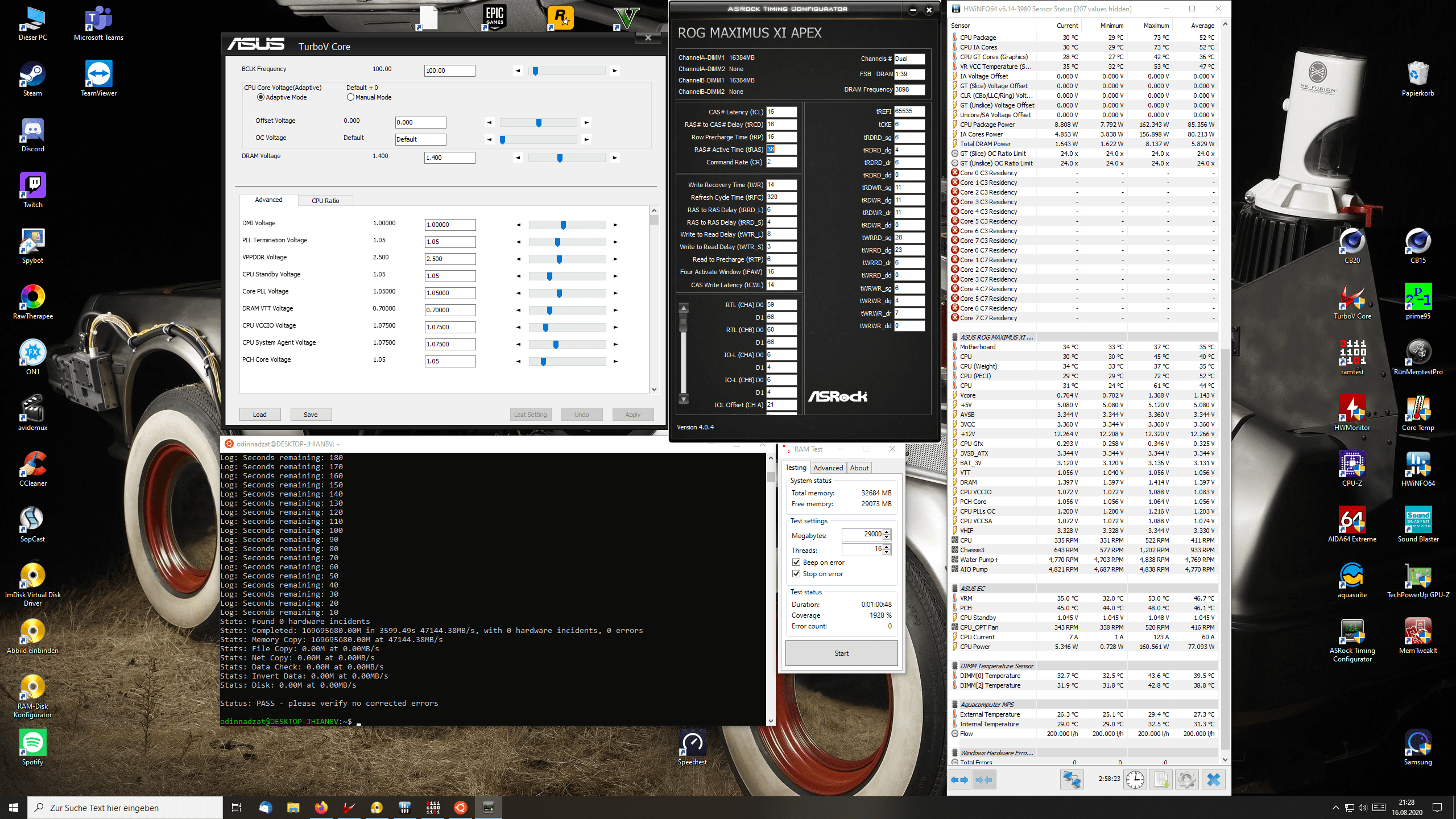Click the Load button in TurboV
The height and width of the screenshot is (819, 1456).
[x=260, y=415]
